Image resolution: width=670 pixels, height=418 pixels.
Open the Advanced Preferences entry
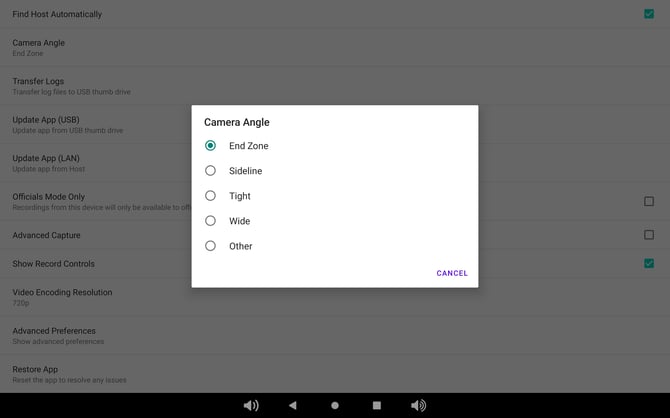coord(90,335)
